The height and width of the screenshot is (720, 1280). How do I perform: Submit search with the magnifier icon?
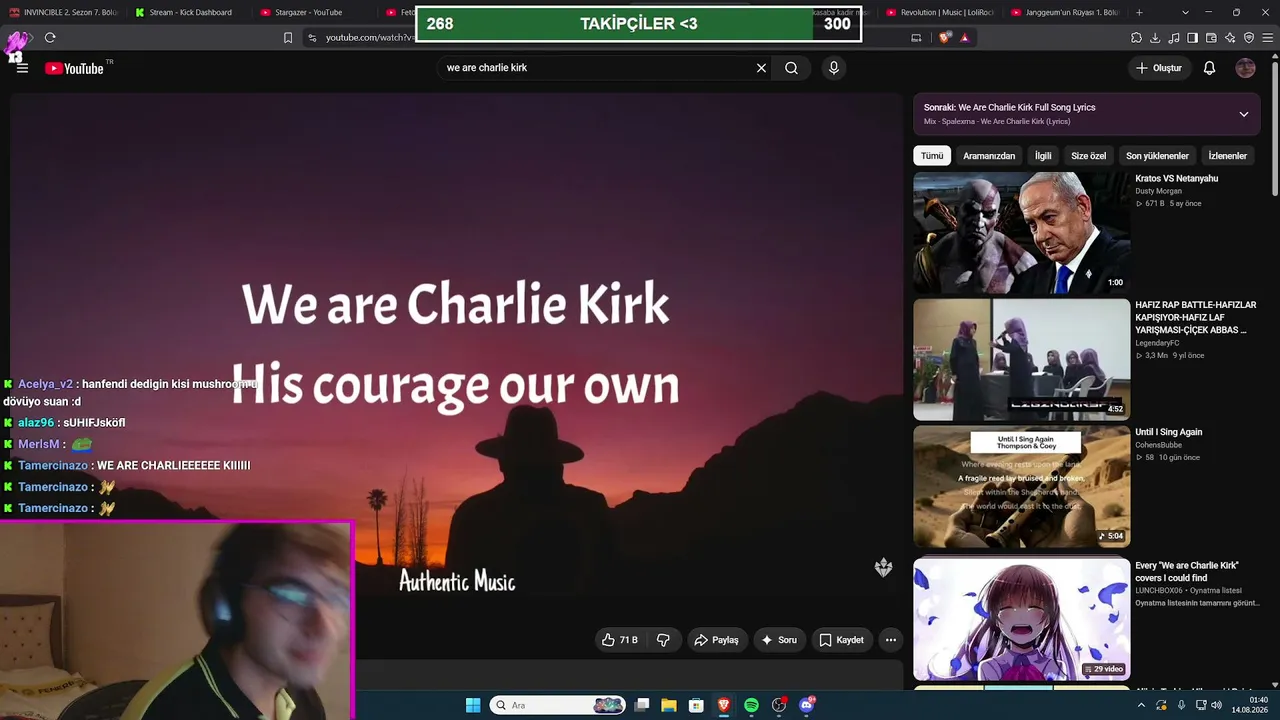[791, 68]
